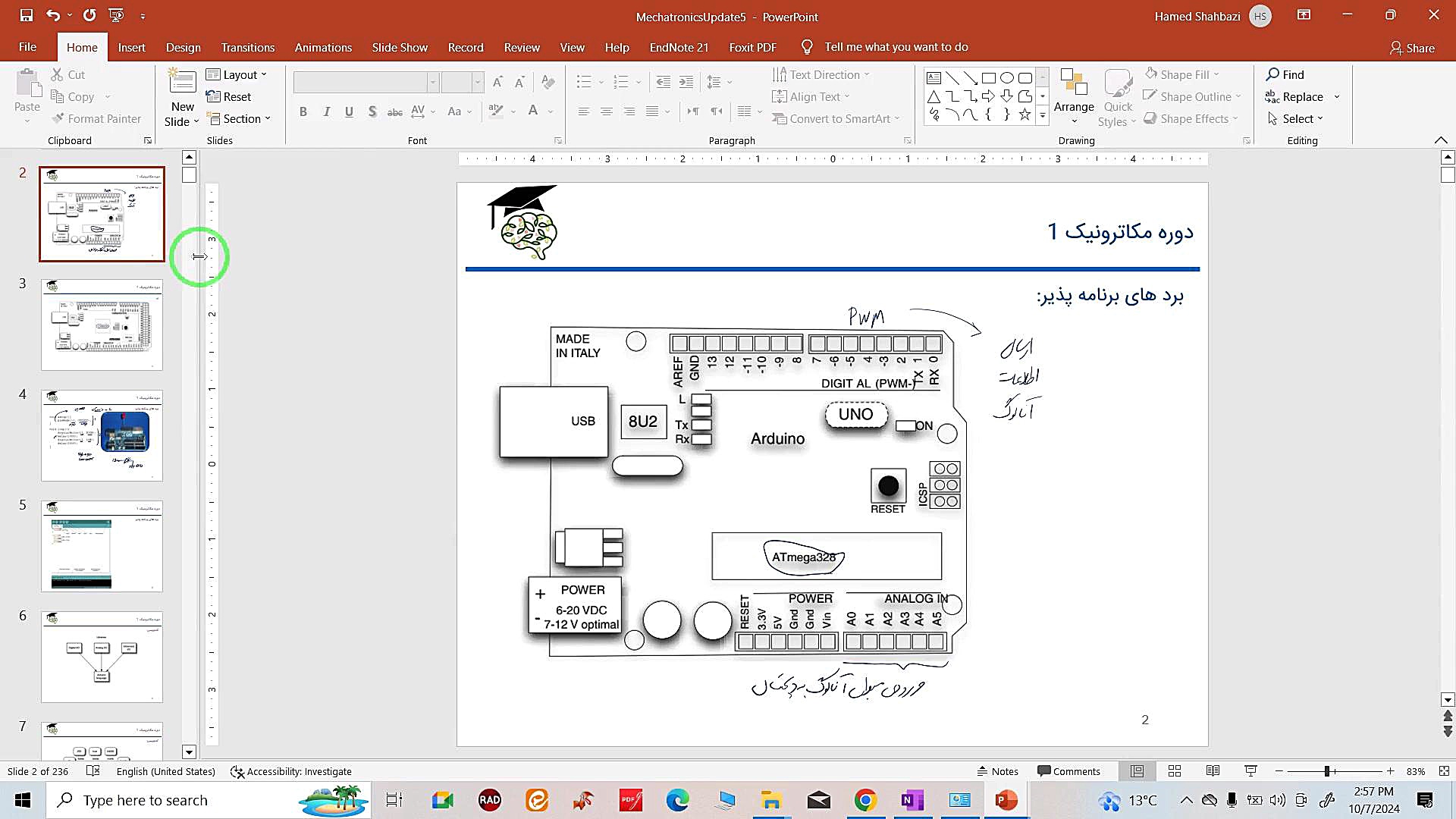1456x819 pixels.
Task: Toggle Strikethrough formatting
Action: (x=395, y=111)
